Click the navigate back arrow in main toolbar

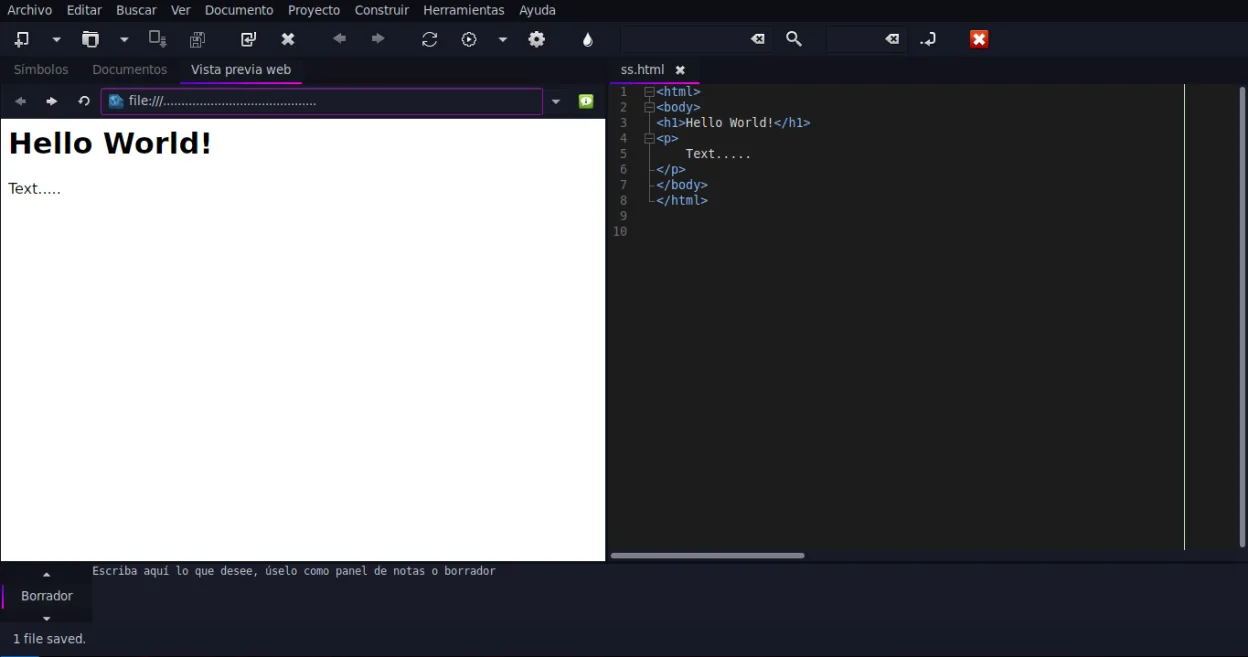(x=339, y=39)
